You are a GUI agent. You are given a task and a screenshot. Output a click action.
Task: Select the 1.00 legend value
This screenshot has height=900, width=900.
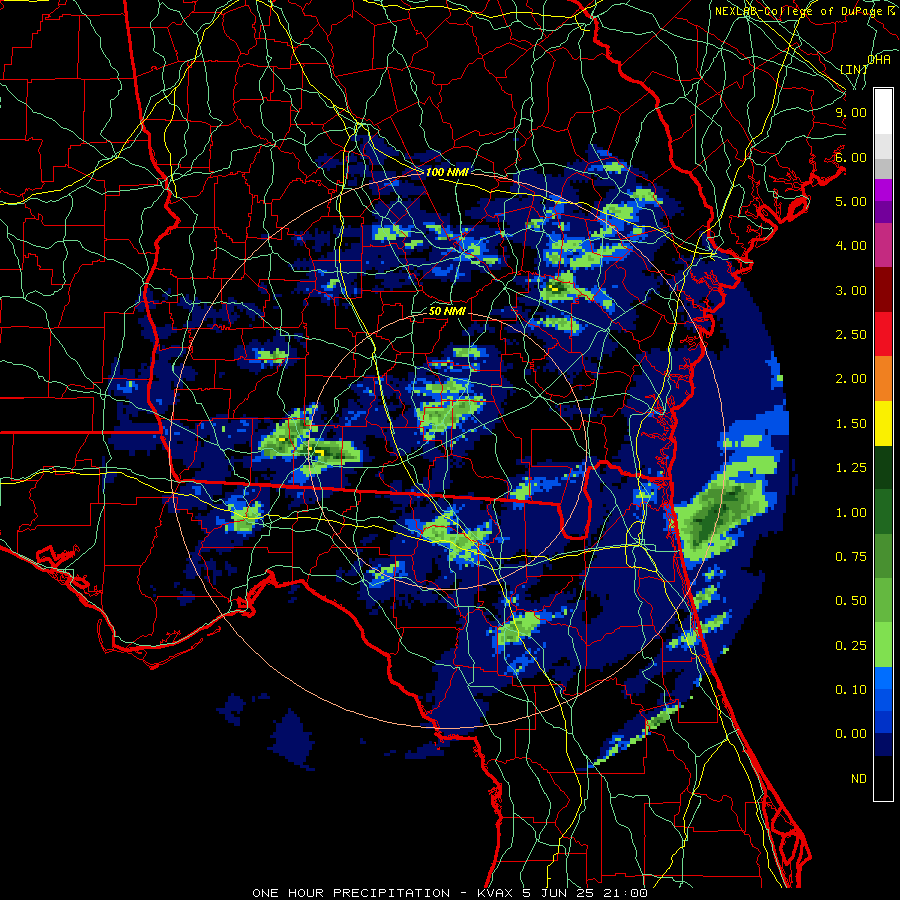[851, 513]
